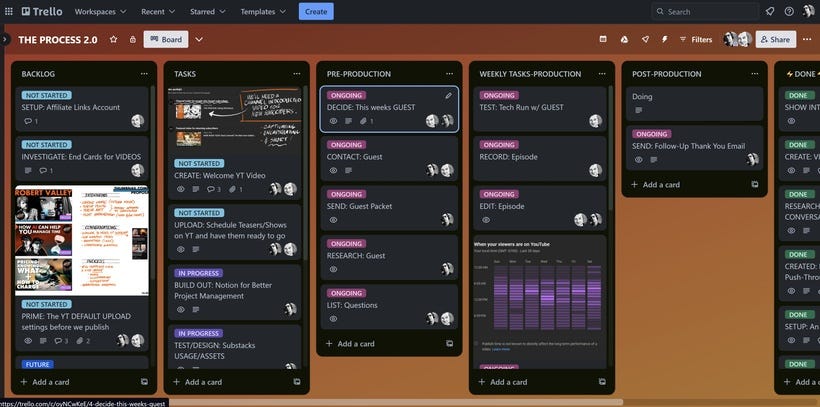Screen dimensions: 820x407
Task: Expand the Workspaces menu
Action: coord(100,11)
